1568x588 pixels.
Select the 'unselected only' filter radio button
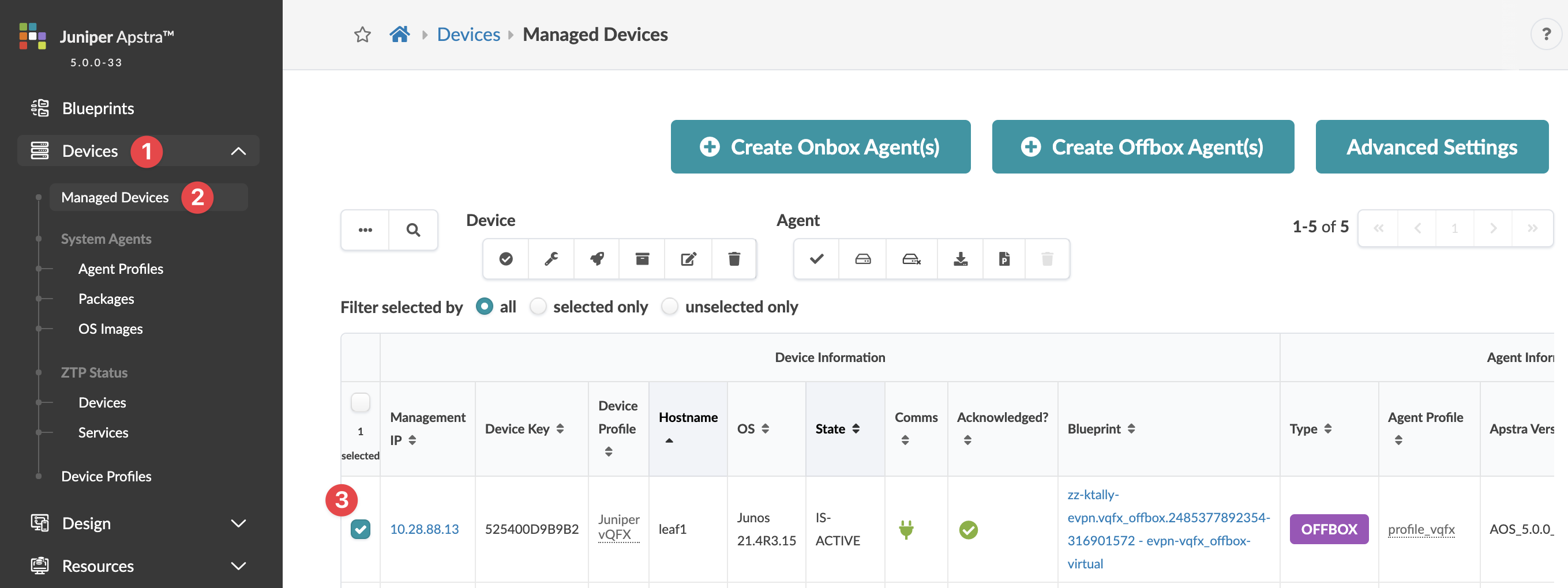click(670, 307)
